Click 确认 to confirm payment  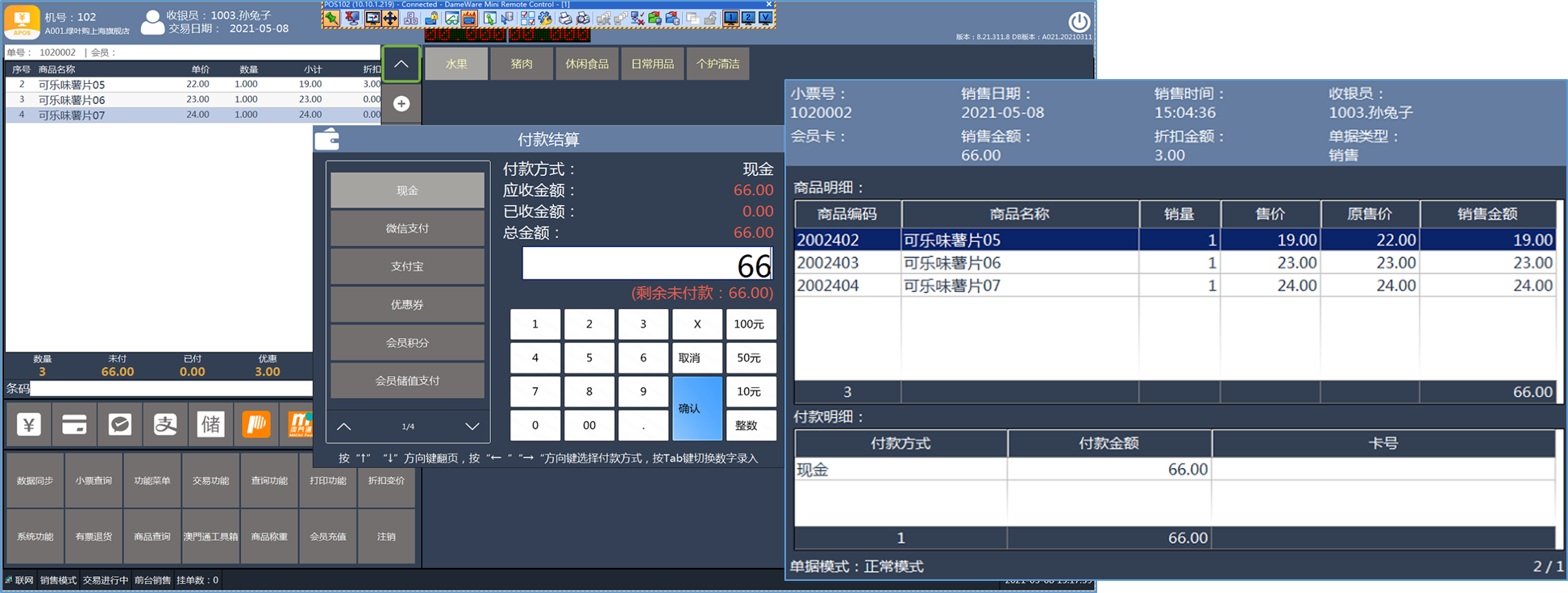click(x=697, y=408)
